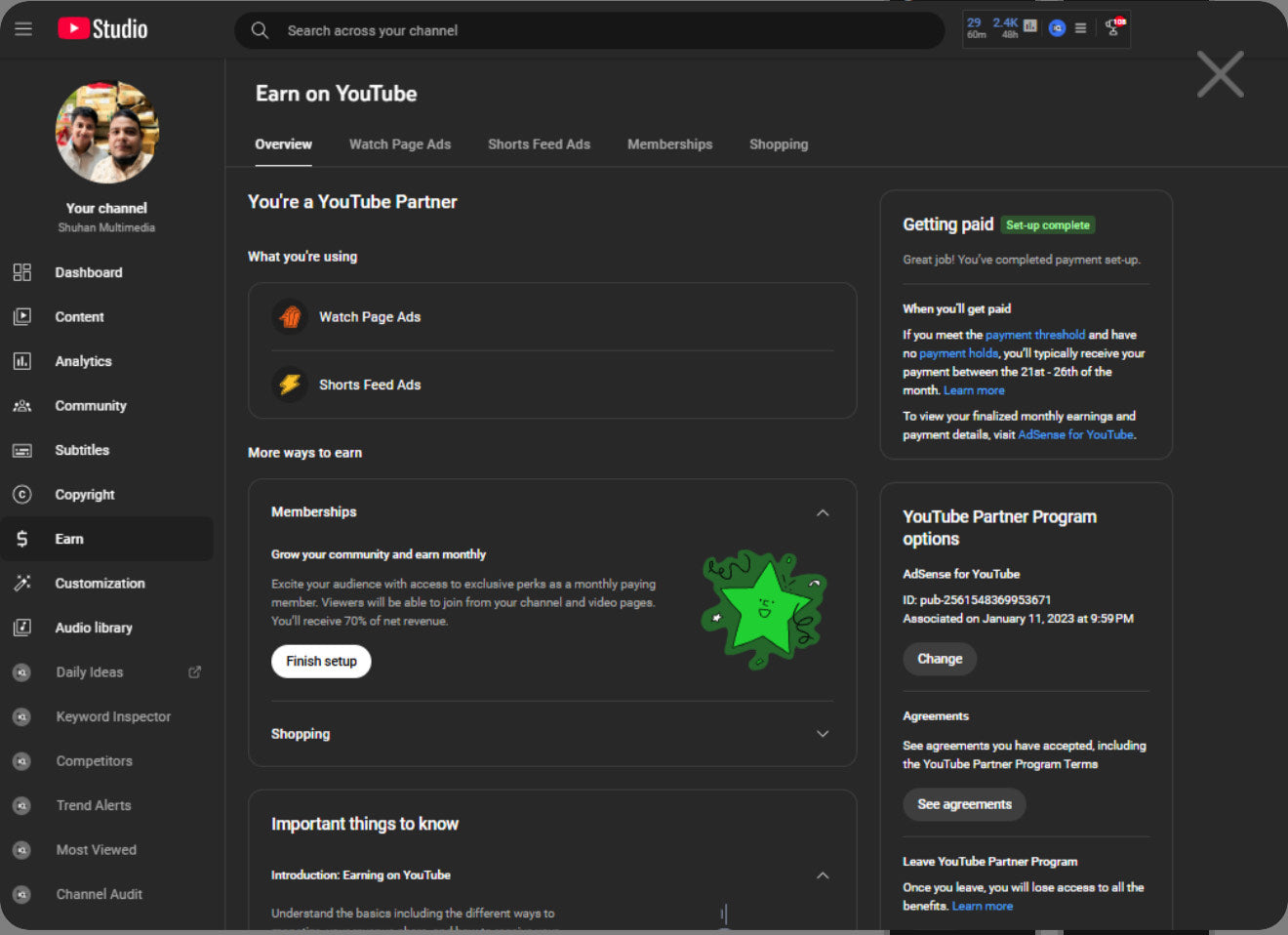The image size is (1288, 935).
Task: Open Analytics label in sidebar
Action: [83, 361]
